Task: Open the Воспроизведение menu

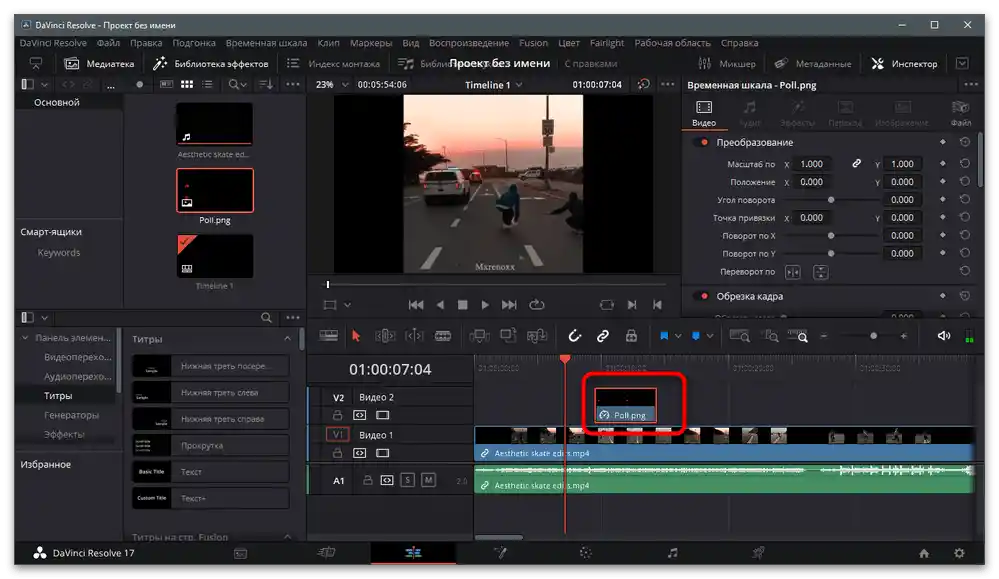Action: click(x=469, y=43)
